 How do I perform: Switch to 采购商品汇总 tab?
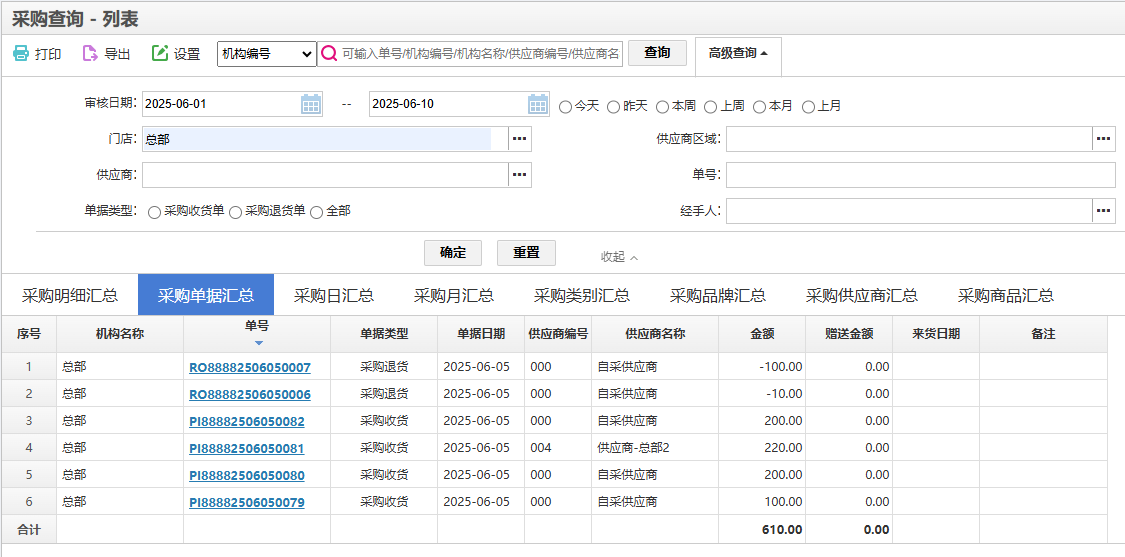click(x=1006, y=295)
